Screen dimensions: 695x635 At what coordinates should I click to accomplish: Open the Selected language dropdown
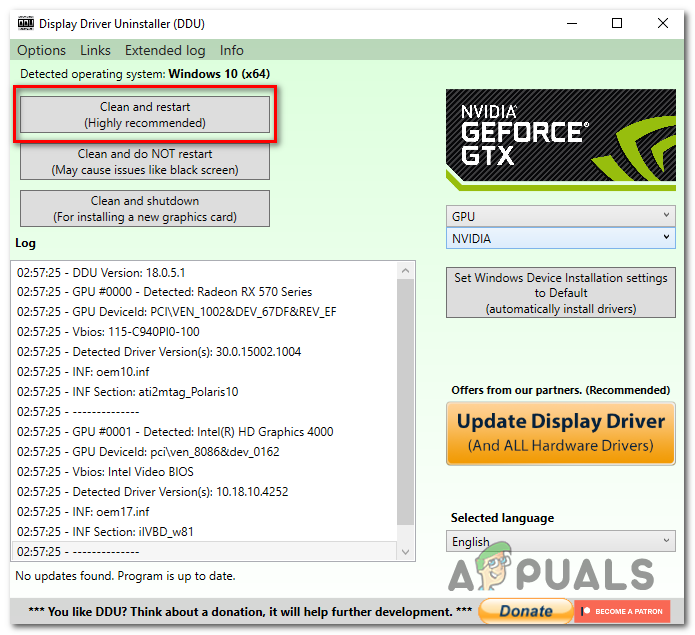click(x=561, y=541)
